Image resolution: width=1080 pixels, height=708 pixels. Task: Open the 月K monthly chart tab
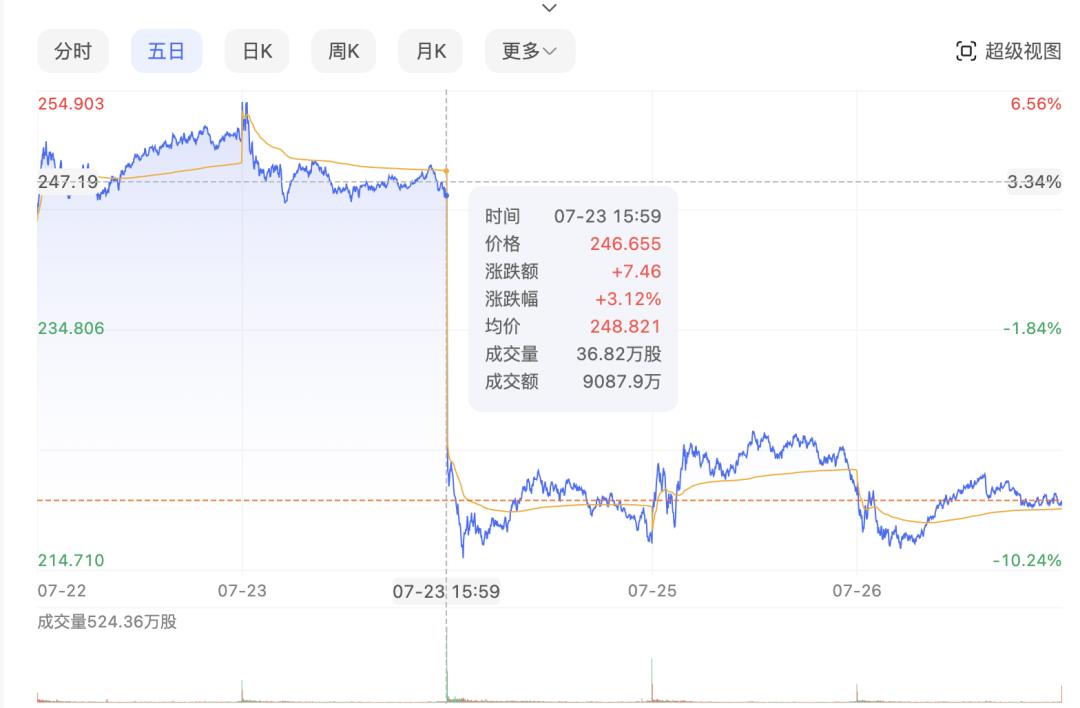coord(431,51)
